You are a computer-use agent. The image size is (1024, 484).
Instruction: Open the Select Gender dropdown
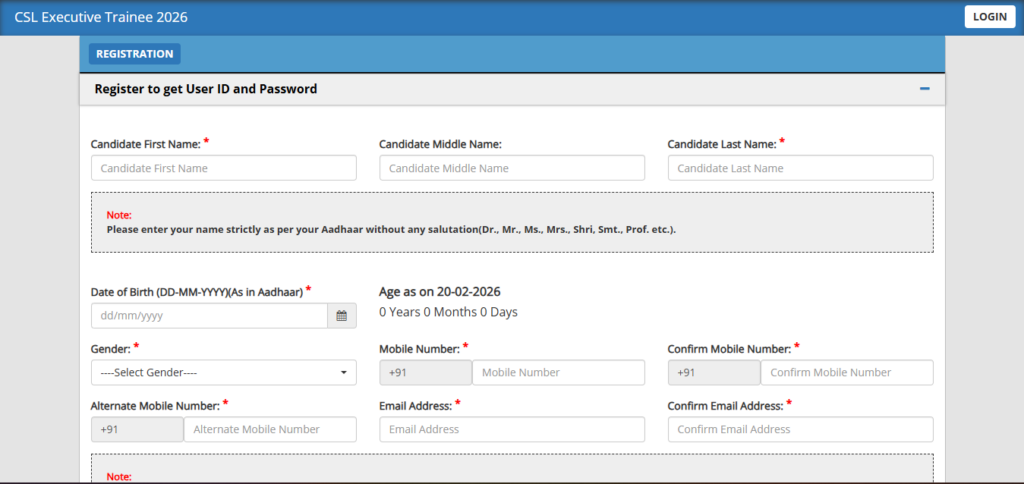pyautogui.click(x=223, y=372)
